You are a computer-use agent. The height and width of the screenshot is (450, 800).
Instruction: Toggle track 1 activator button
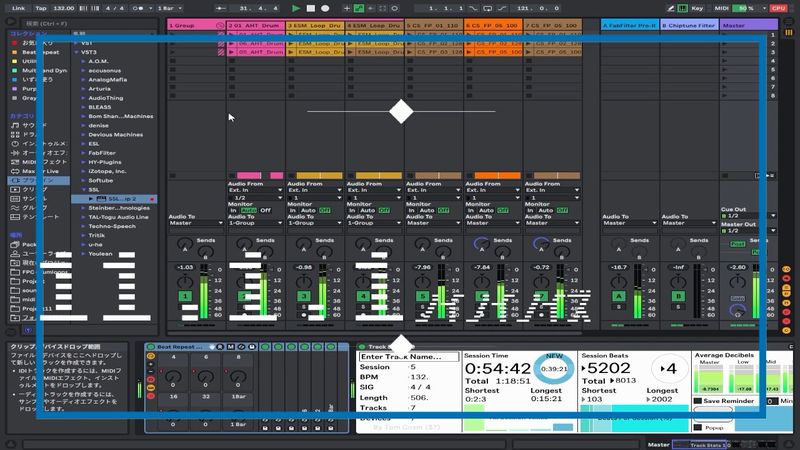pyautogui.click(x=185, y=297)
